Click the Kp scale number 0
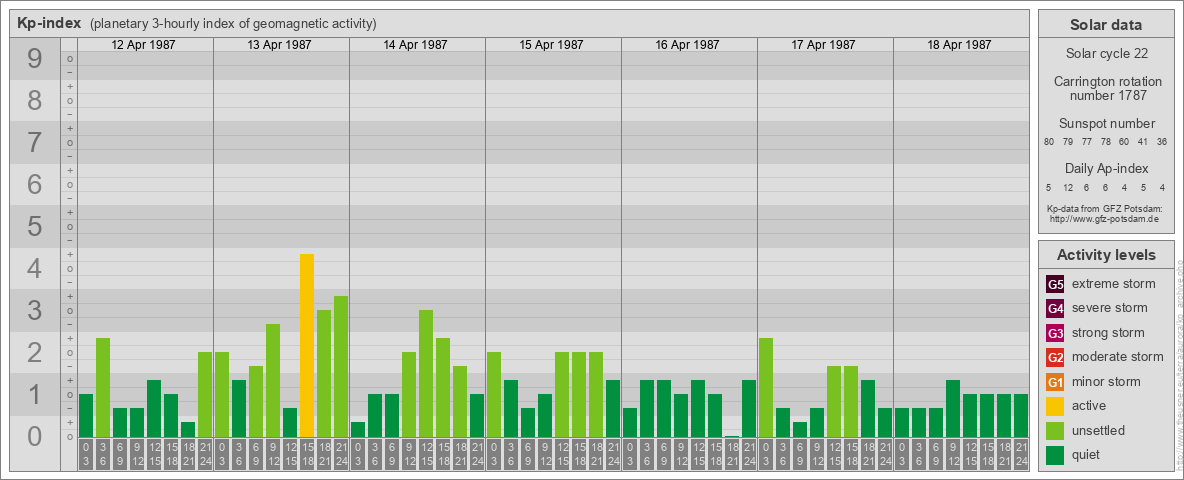 click(x=35, y=436)
